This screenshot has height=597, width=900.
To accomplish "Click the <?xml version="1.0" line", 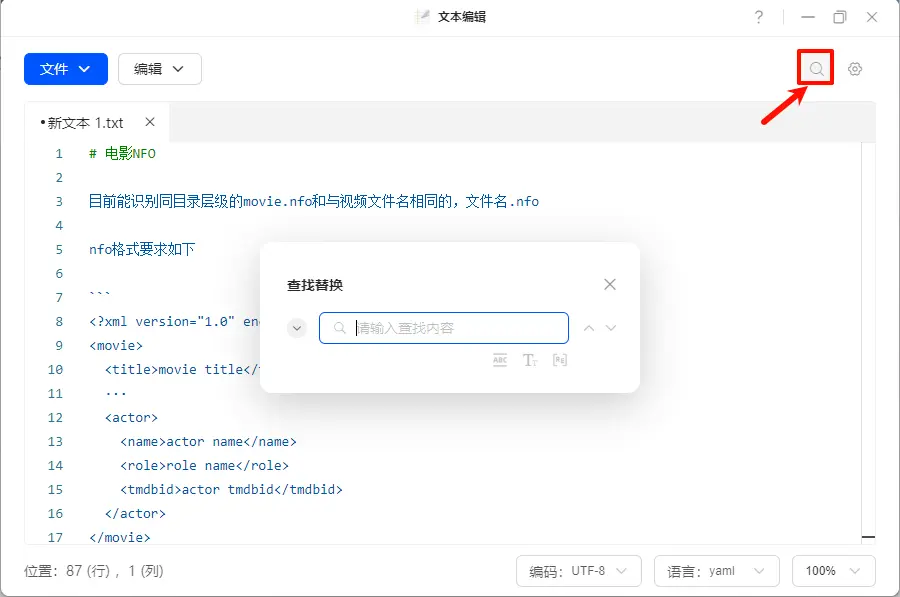I will (x=174, y=321).
